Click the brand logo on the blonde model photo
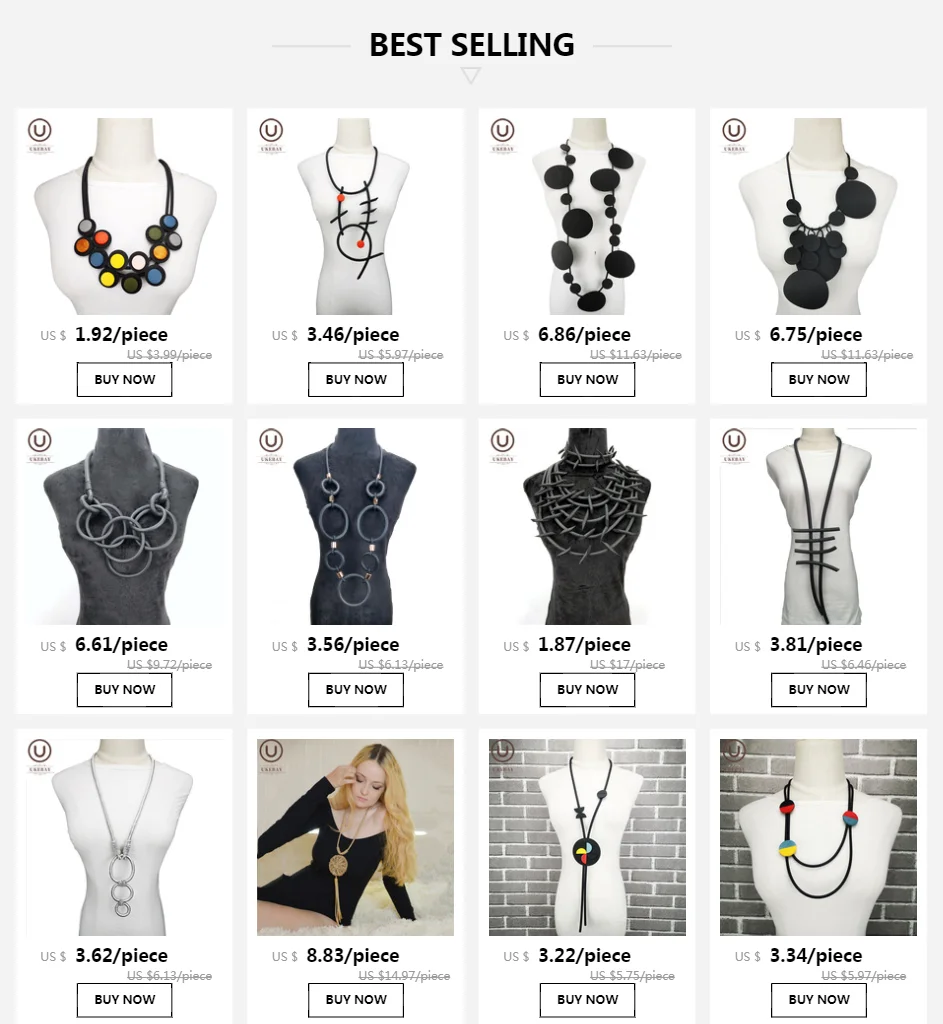The image size is (943, 1024). (271, 756)
